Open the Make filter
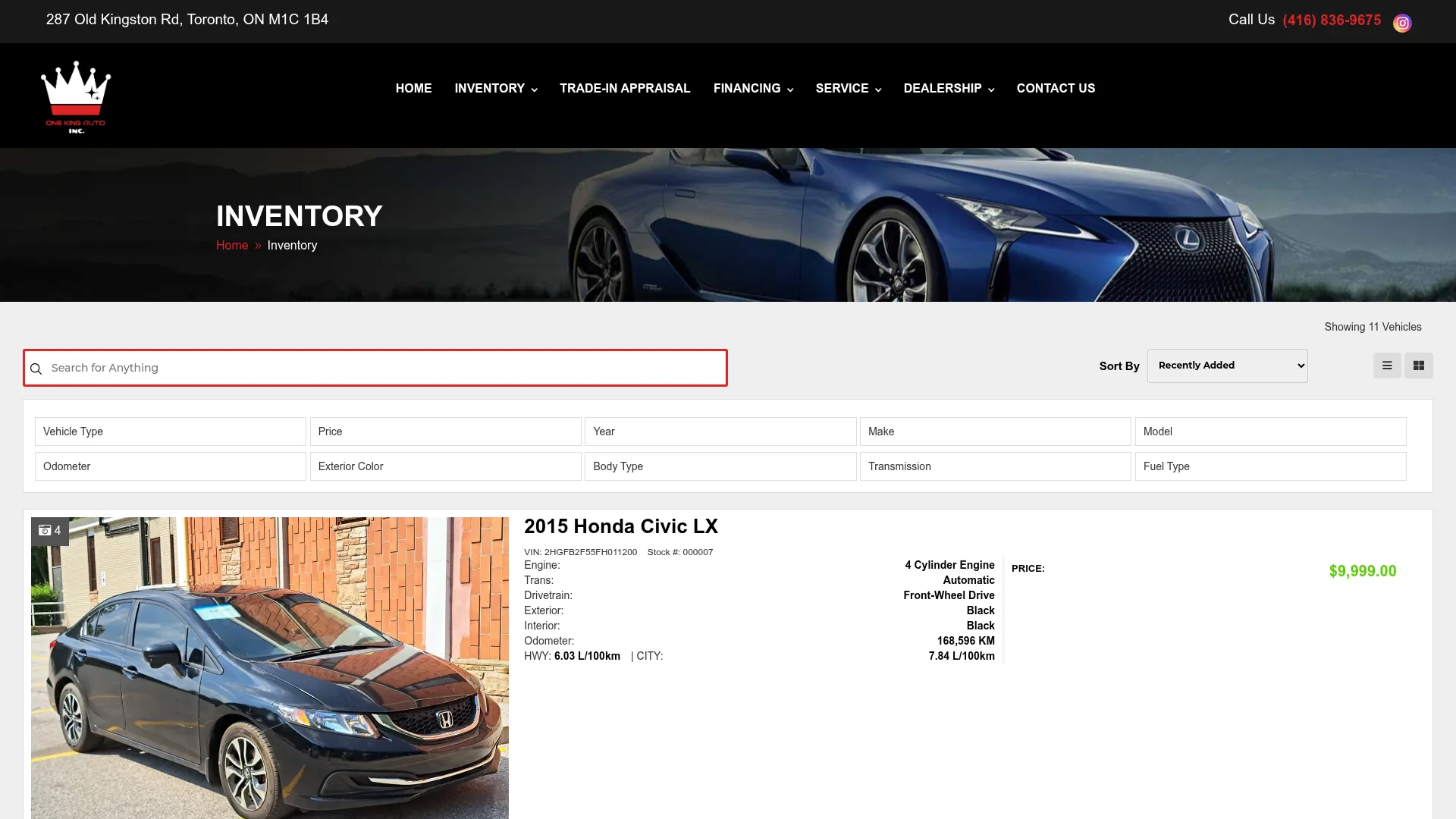 tap(996, 431)
